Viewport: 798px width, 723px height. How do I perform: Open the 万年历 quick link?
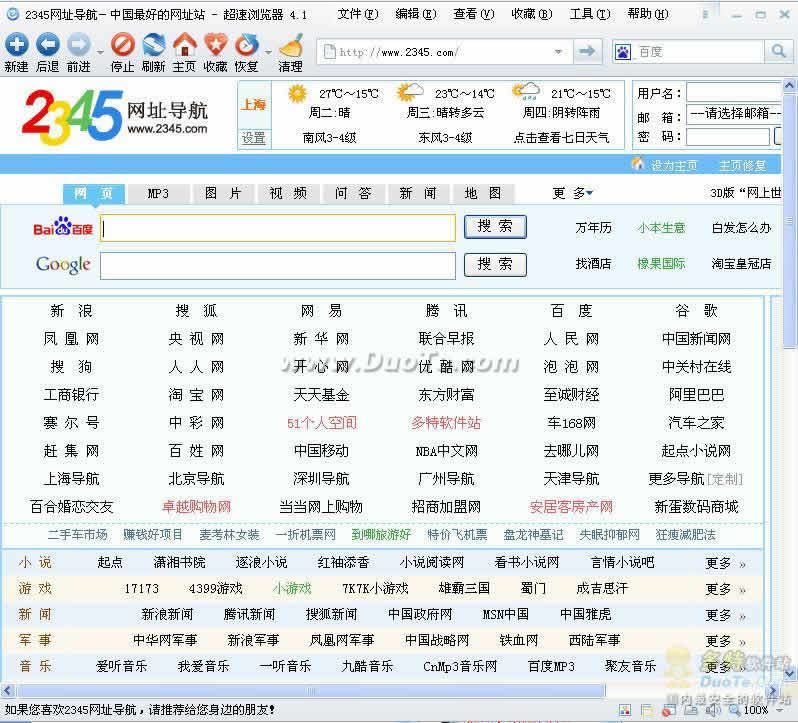[x=593, y=227]
